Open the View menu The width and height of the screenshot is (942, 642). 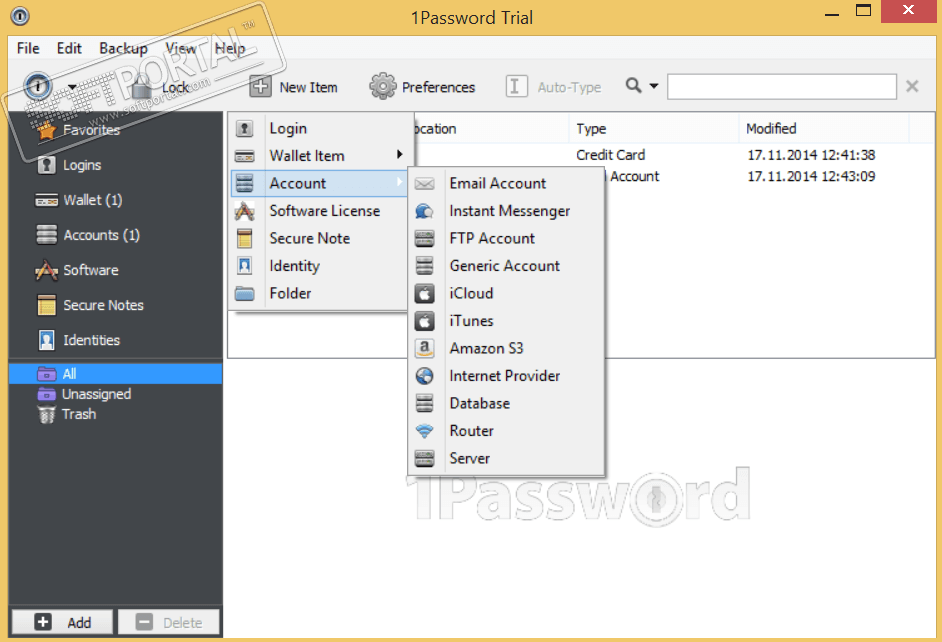181,48
